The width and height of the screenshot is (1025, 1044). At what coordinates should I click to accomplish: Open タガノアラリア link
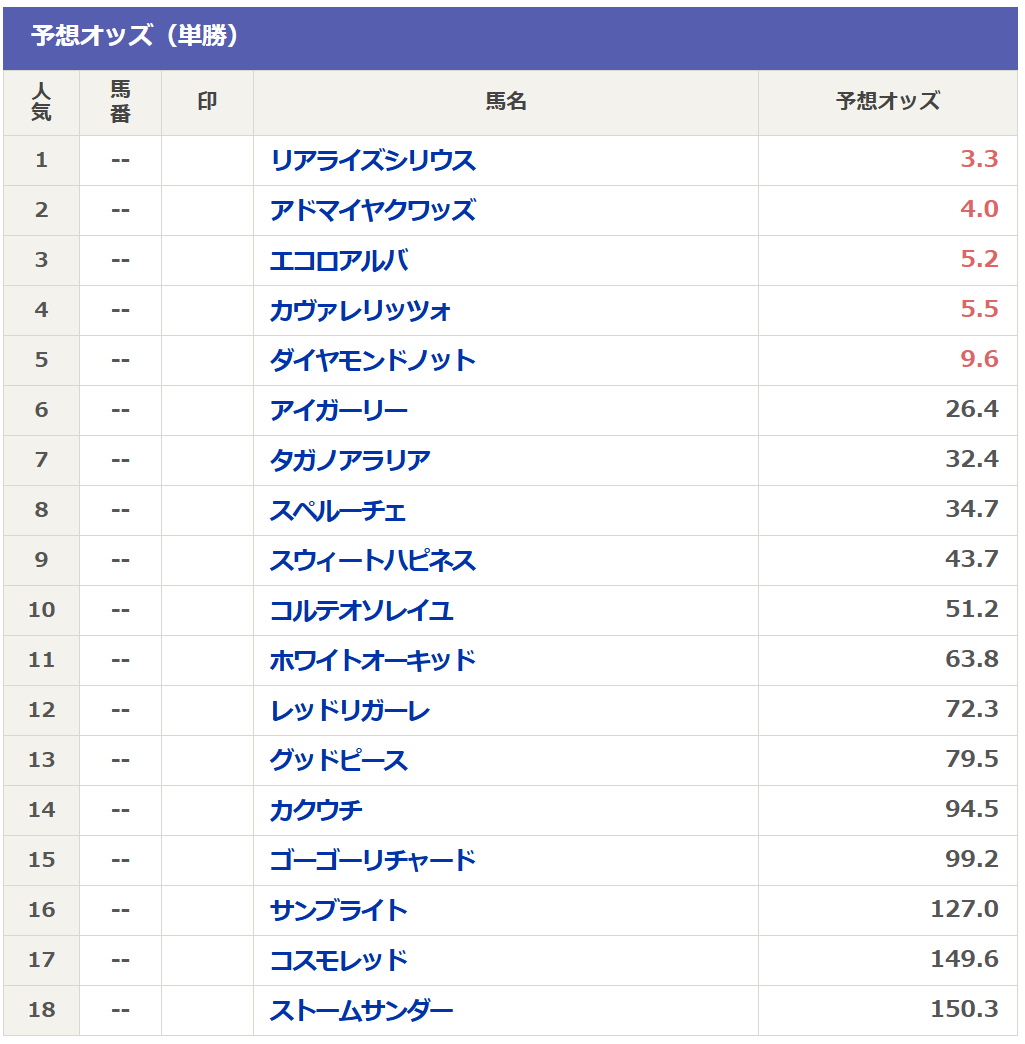tap(350, 461)
